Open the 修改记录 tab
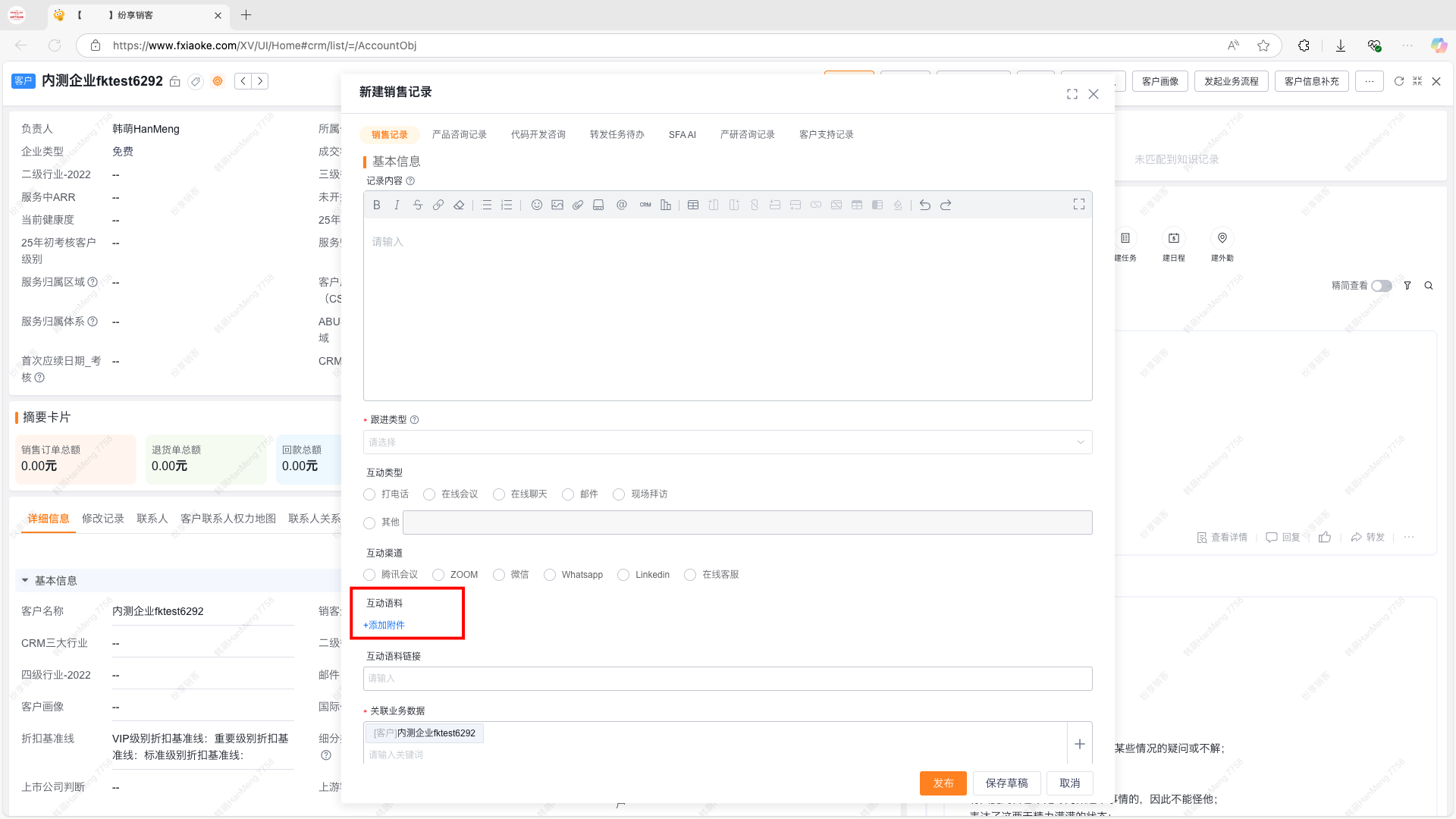This screenshot has width=1456, height=819. pyautogui.click(x=102, y=519)
